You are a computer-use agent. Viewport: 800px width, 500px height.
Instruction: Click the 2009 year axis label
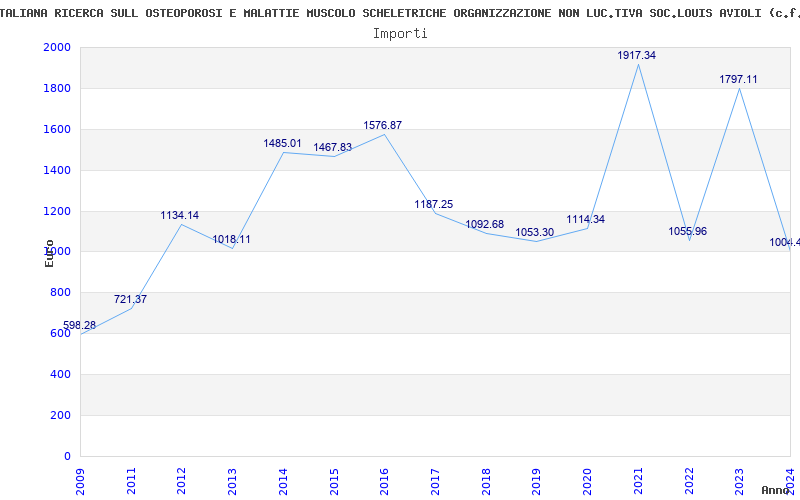point(80,478)
